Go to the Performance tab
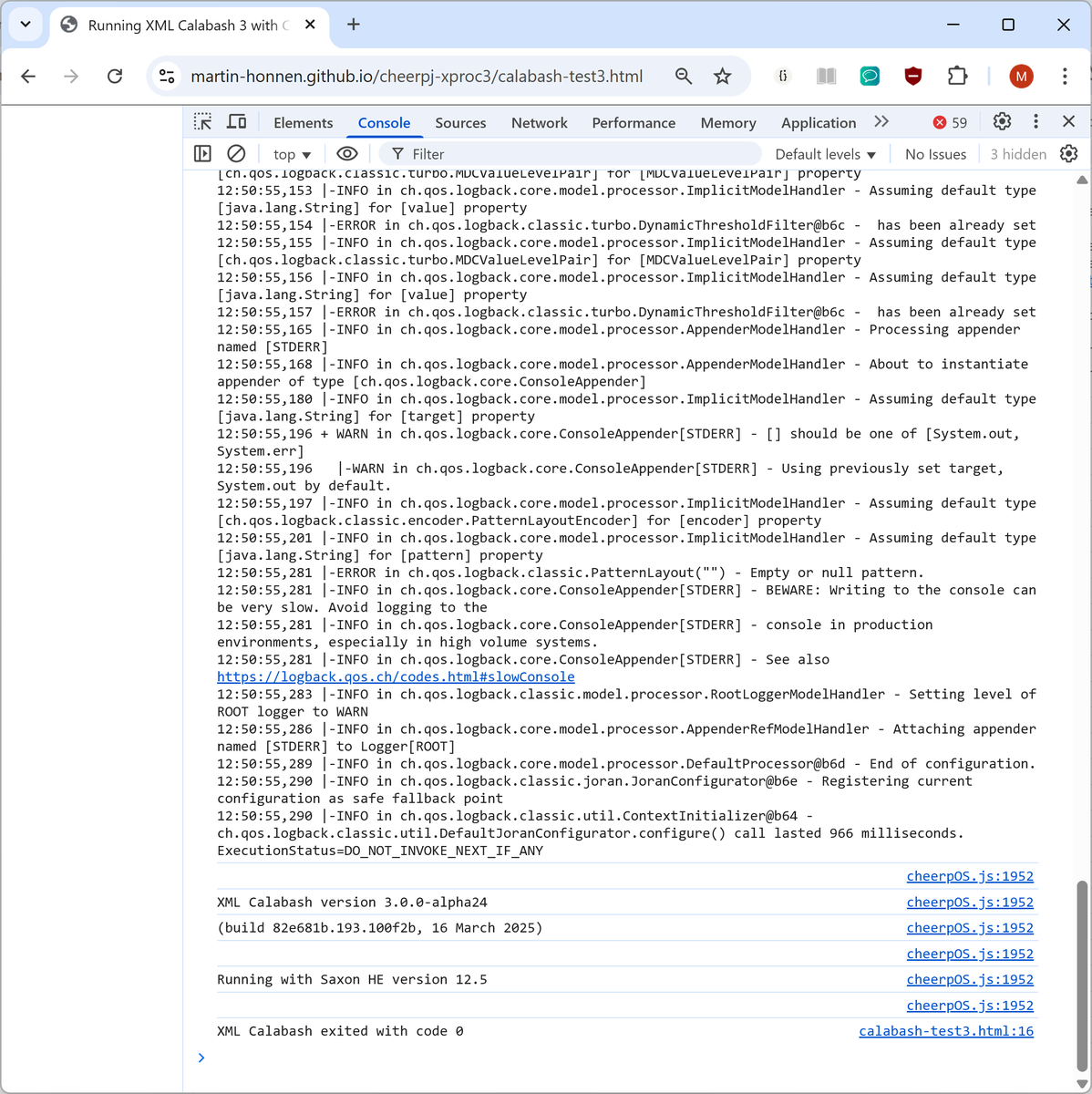This screenshot has height=1094, width=1092. coord(634,123)
